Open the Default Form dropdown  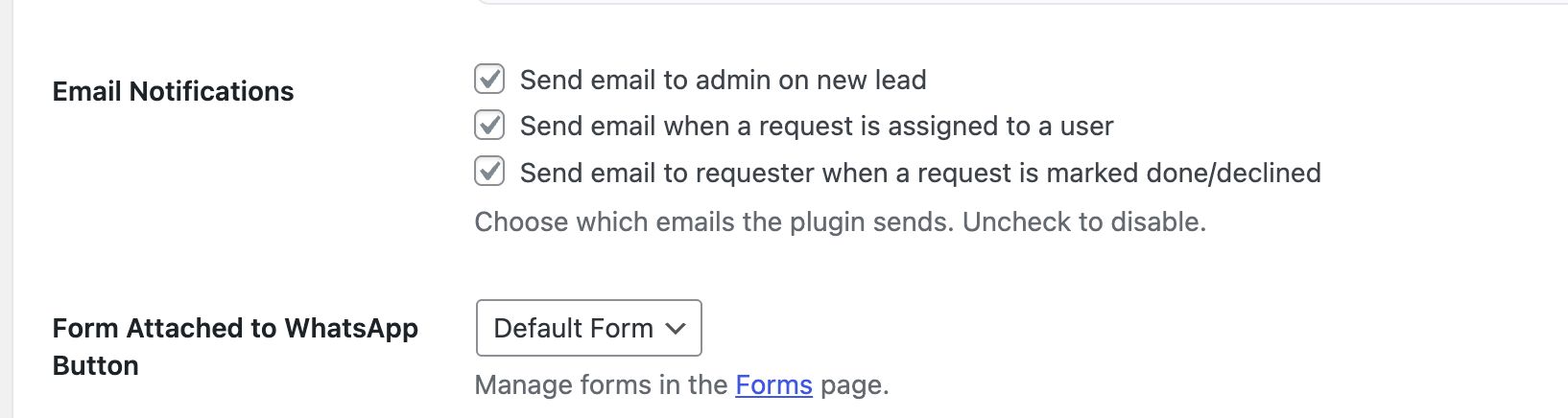[588, 328]
